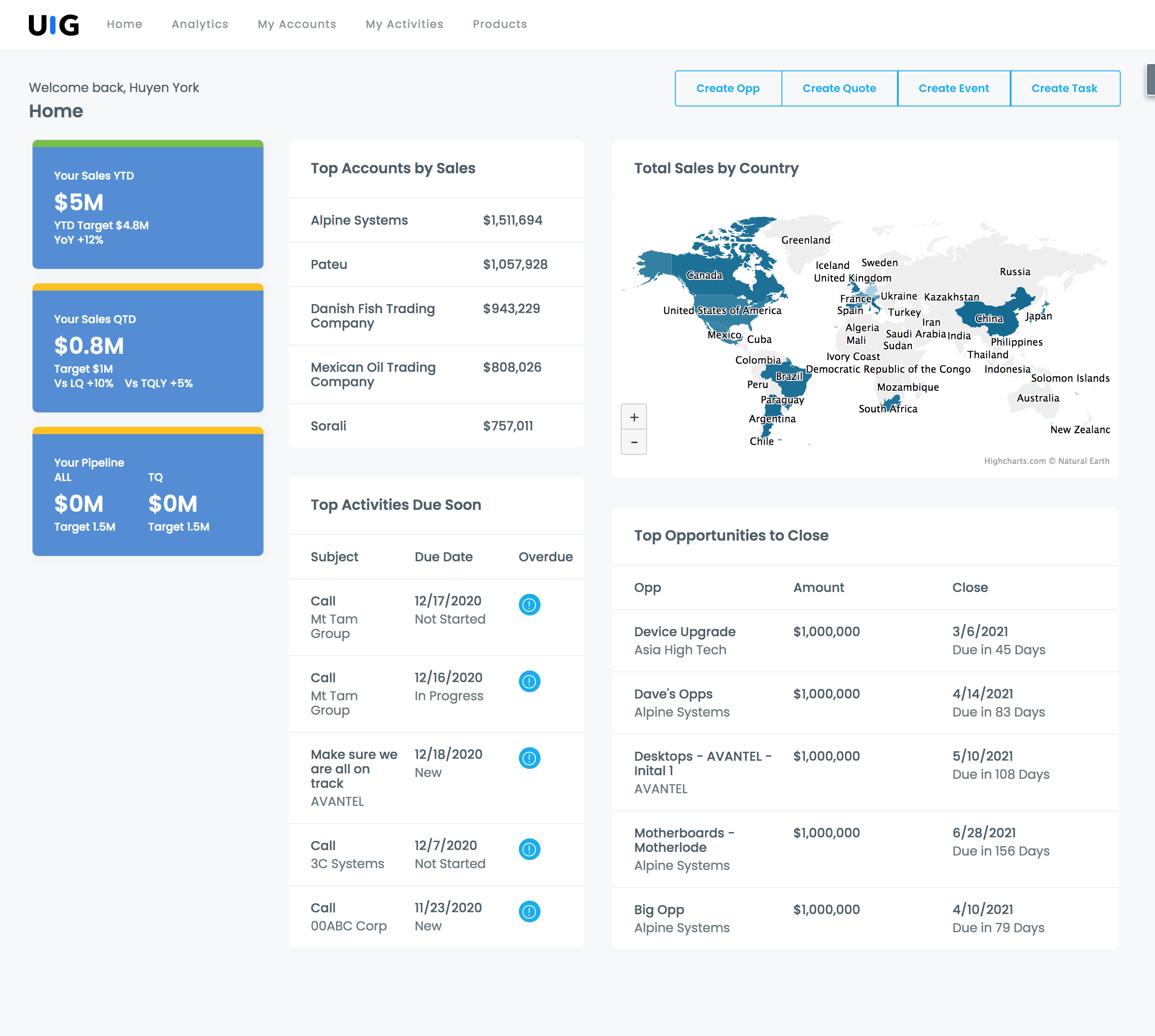Click the Create Quote button
Image resolution: width=1155 pixels, height=1036 pixels.
(839, 88)
